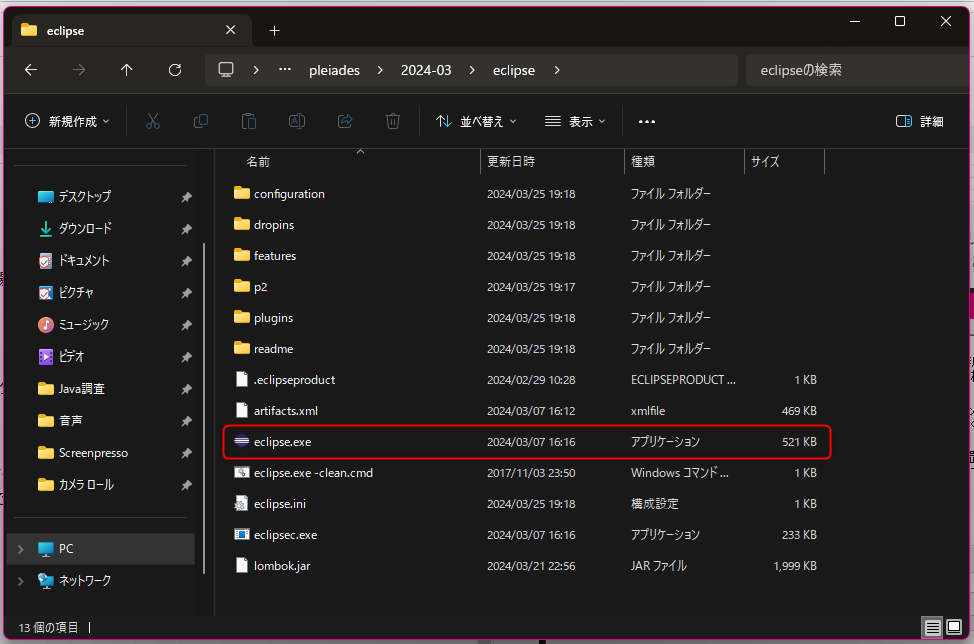Expand the ネットワーク tree node
Screen dimensions: 974x644
click(20, 581)
